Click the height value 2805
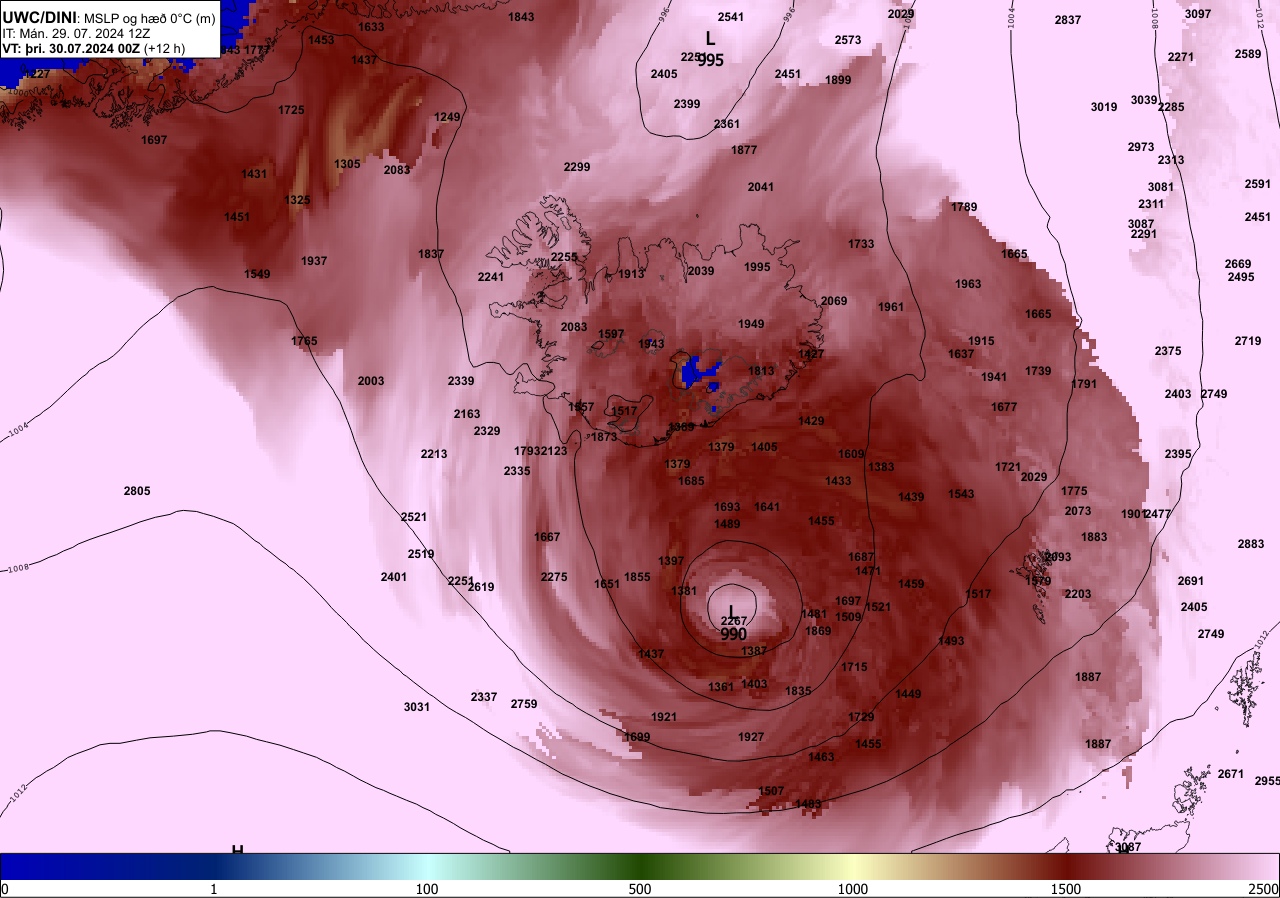This screenshot has height=898, width=1280. click(x=137, y=491)
